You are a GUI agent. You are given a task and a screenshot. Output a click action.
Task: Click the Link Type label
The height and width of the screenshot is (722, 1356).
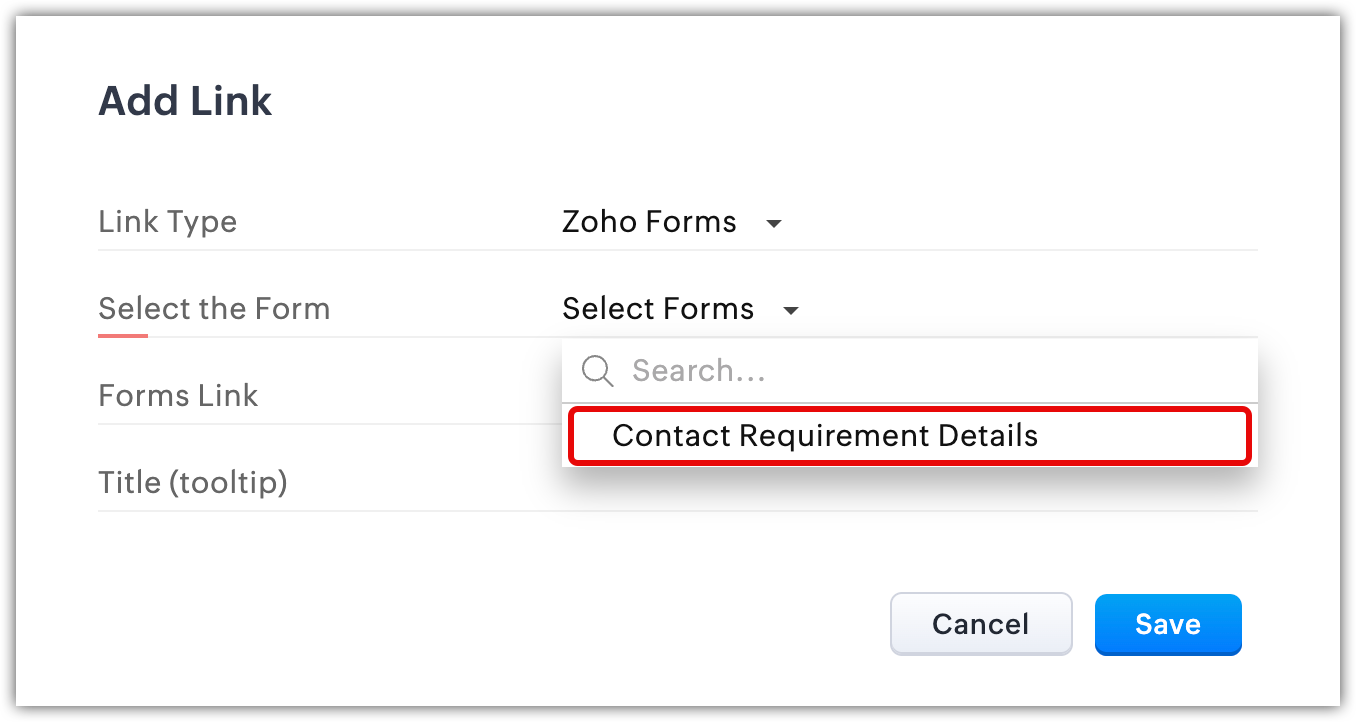pyautogui.click(x=167, y=222)
